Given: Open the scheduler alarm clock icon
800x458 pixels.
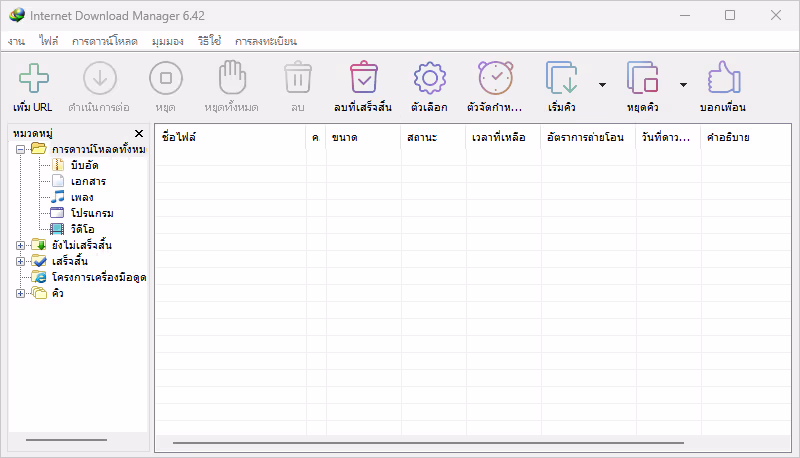Looking at the screenshot, I should [494, 79].
